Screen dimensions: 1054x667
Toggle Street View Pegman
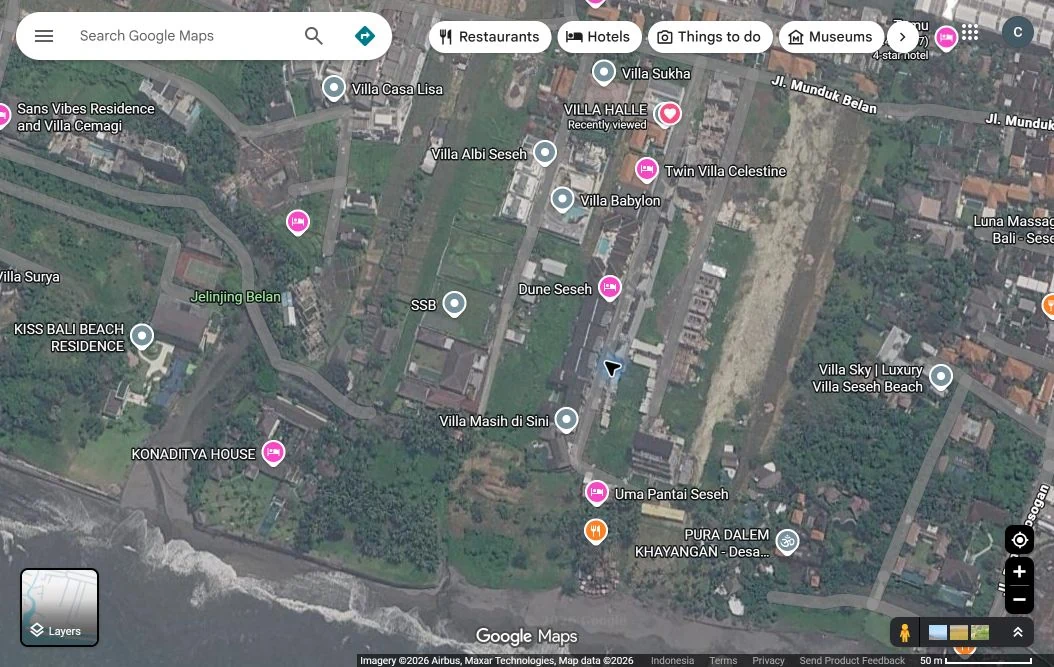pos(905,633)
